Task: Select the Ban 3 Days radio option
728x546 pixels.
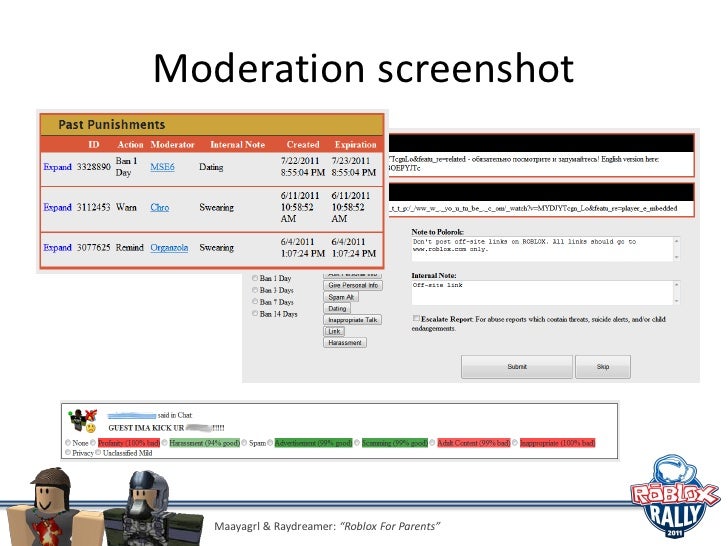Action: click(255, 290)
